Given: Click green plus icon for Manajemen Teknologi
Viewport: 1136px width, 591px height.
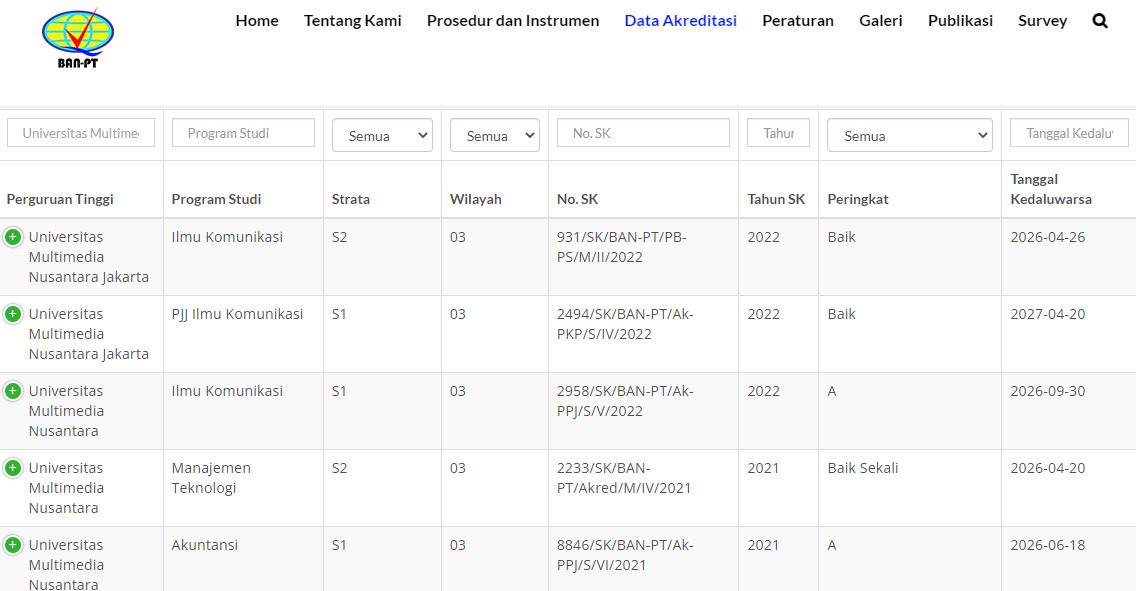Looking at the screenshot, I should [13, 468].
